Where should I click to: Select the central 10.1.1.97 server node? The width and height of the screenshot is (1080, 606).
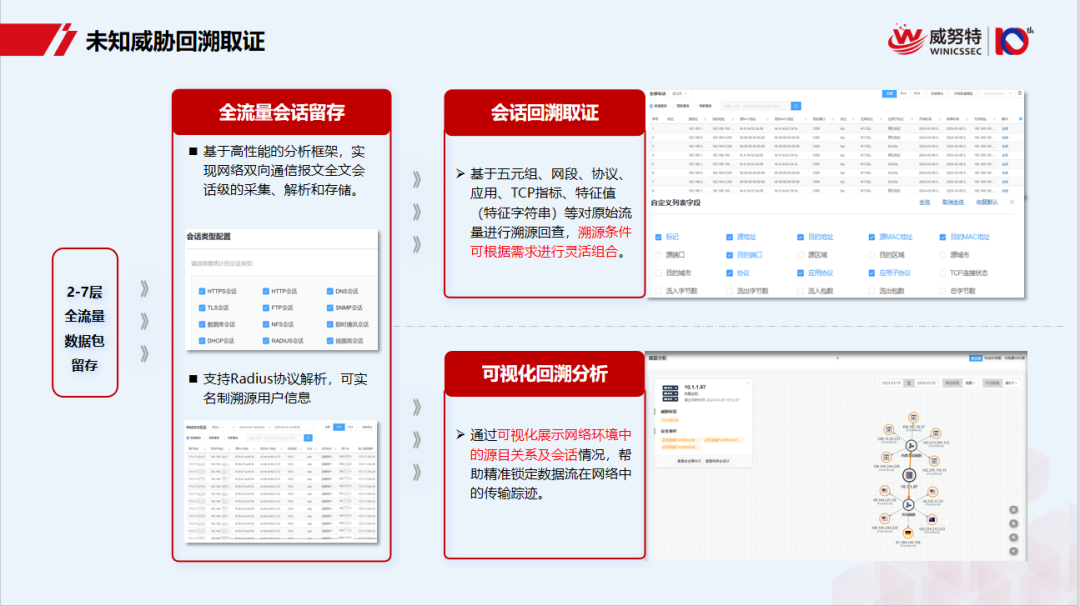pos(909,475)
